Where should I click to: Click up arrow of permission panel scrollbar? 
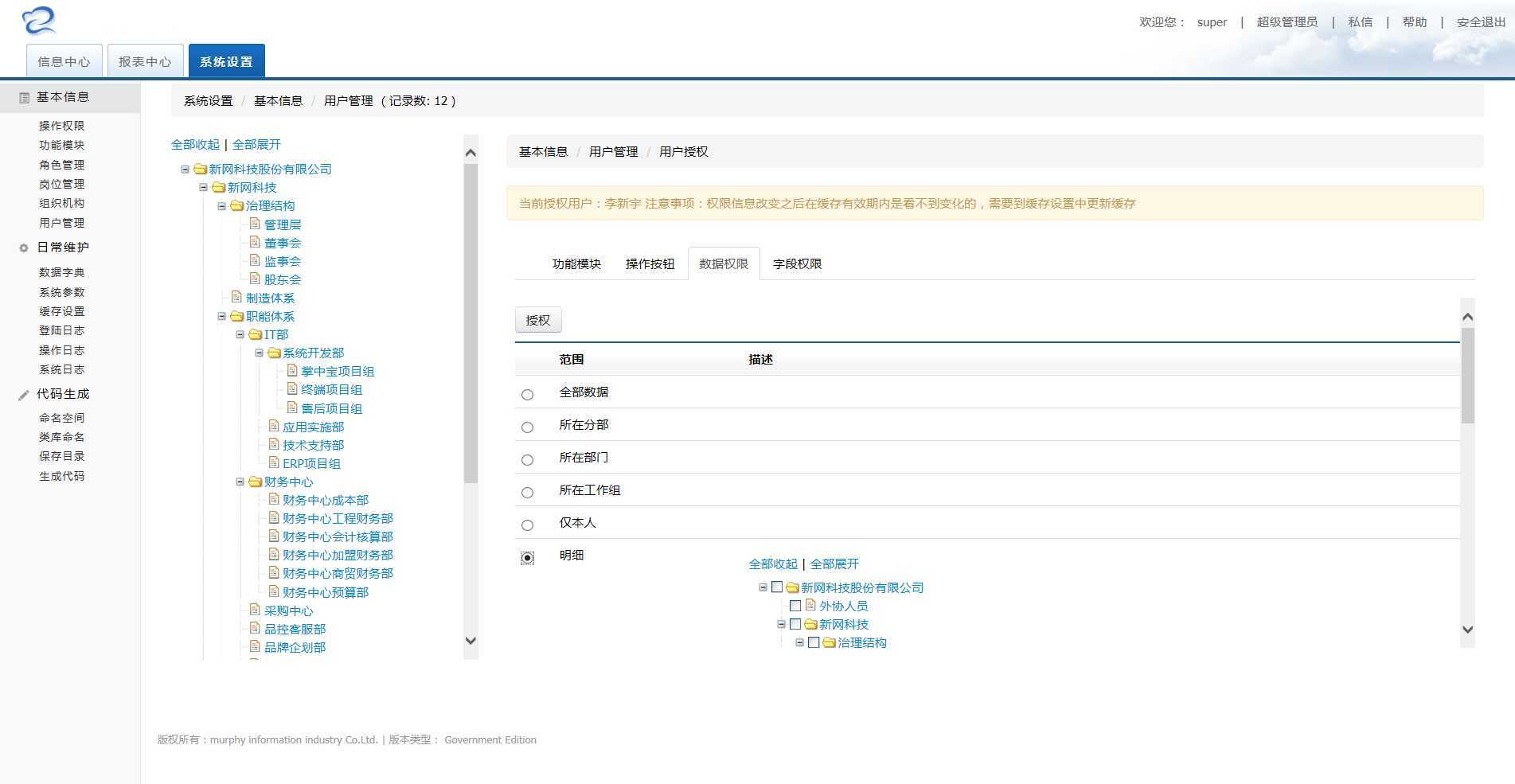pyautogui.click(x=1468, y=317)
